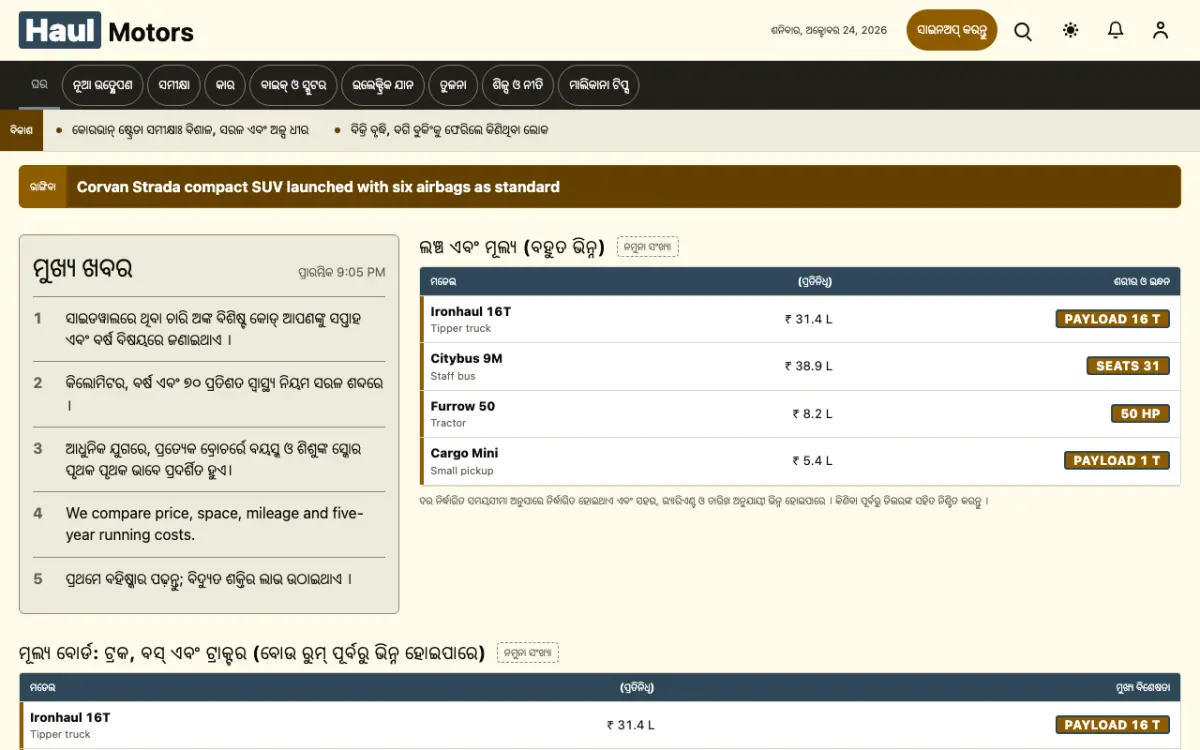Open the ticker headline starting with କୋରଭାନ୍
Screen dimensions: 1200x750
[190, 130]
